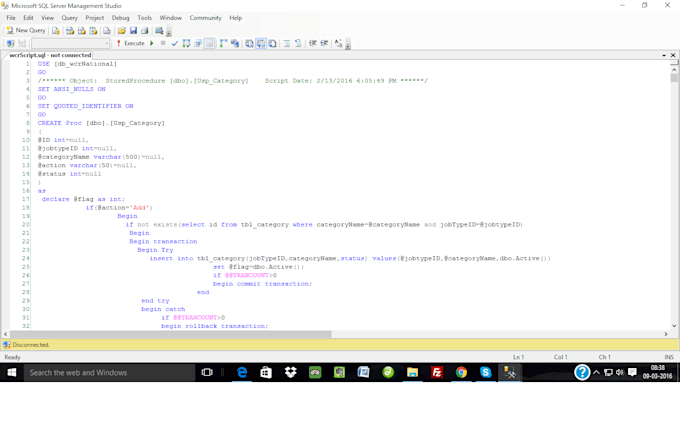Increase the line indent

[324, 43]
